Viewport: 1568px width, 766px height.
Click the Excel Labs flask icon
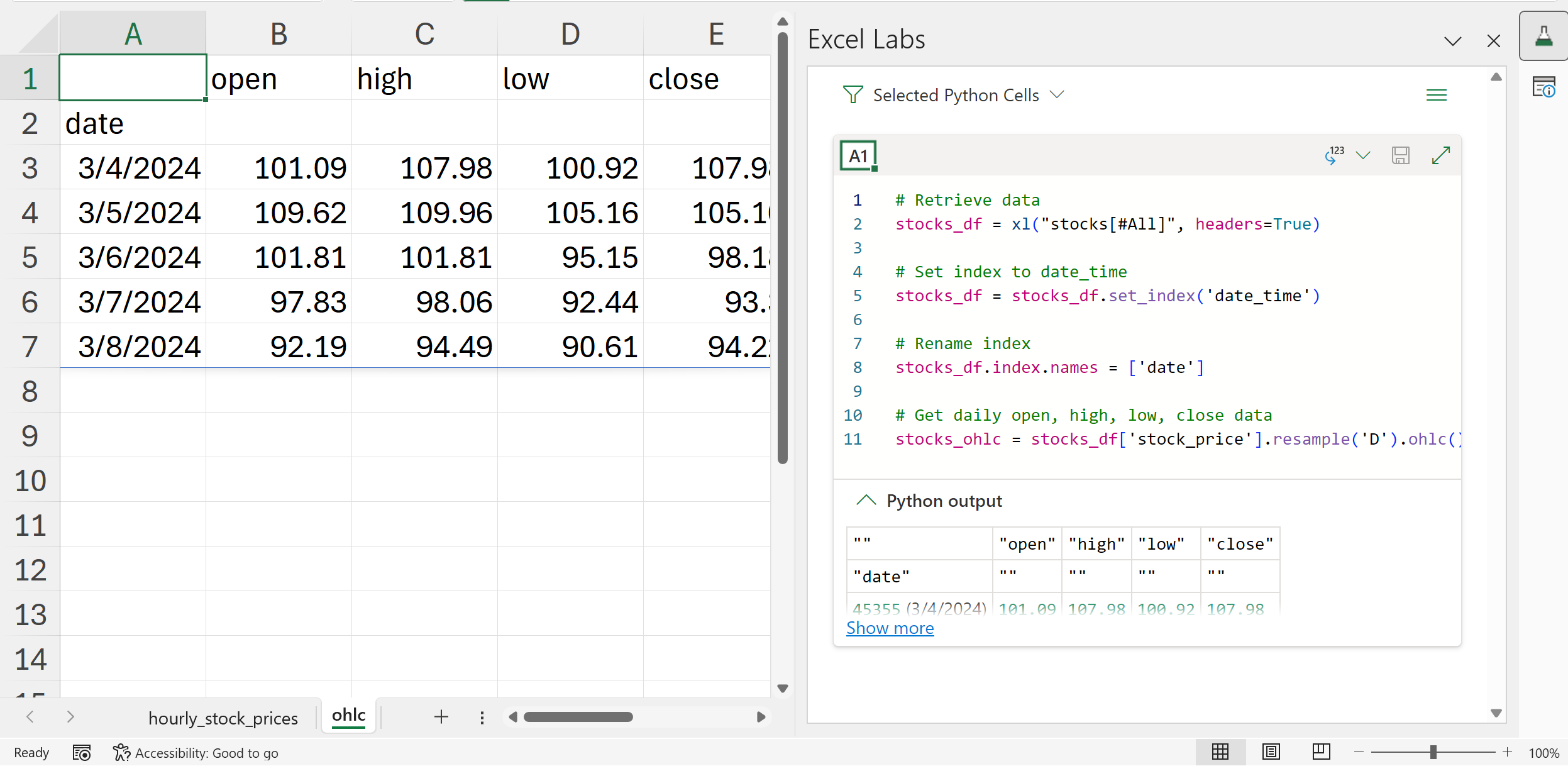pyautogui.click(x=1543, y=36)
